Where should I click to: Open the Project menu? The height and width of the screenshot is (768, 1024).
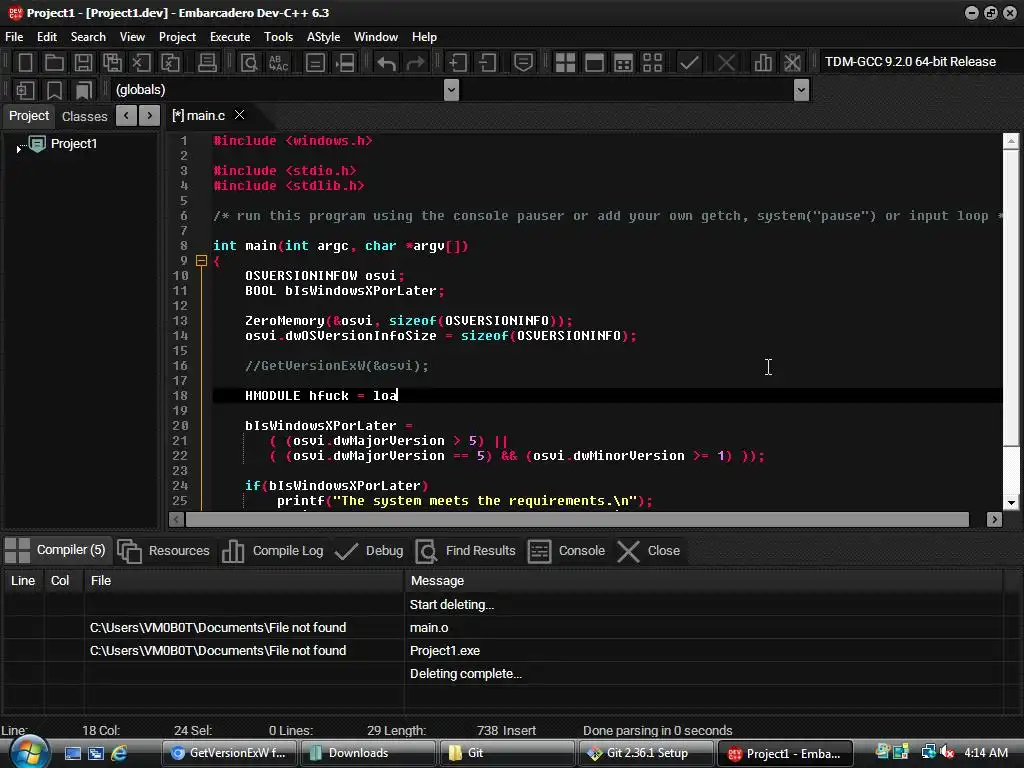[177, 37]
